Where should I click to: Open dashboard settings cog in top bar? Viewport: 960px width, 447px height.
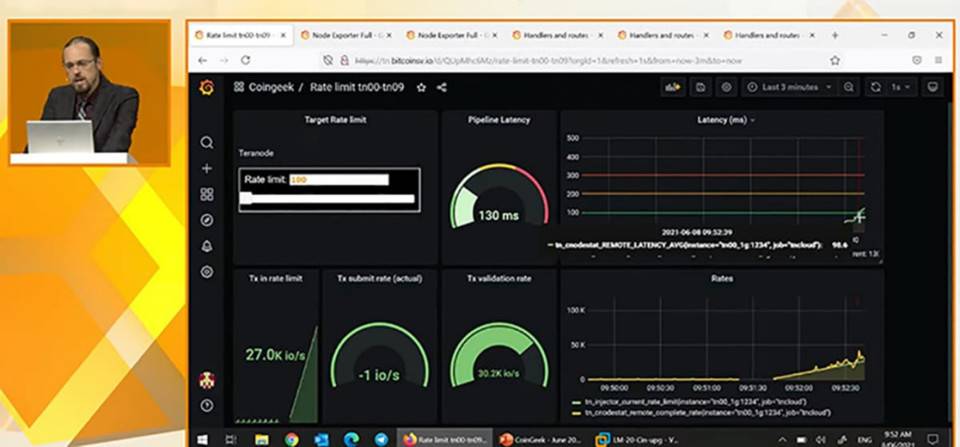[x=726, y=88]
